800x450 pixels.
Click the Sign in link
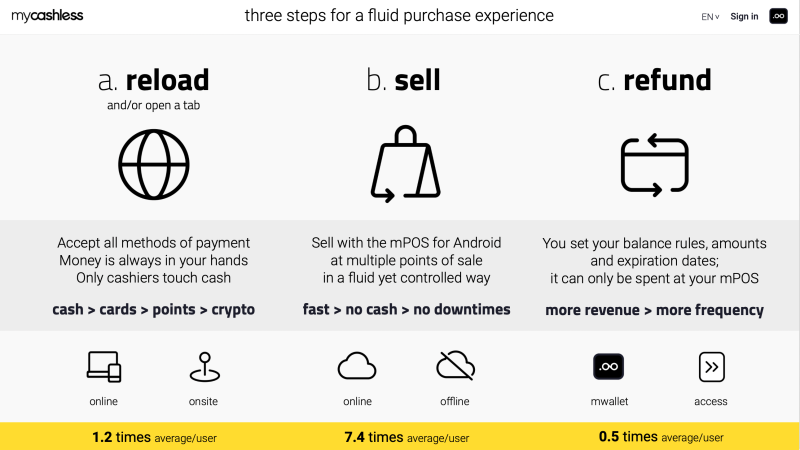pos(744,16)
